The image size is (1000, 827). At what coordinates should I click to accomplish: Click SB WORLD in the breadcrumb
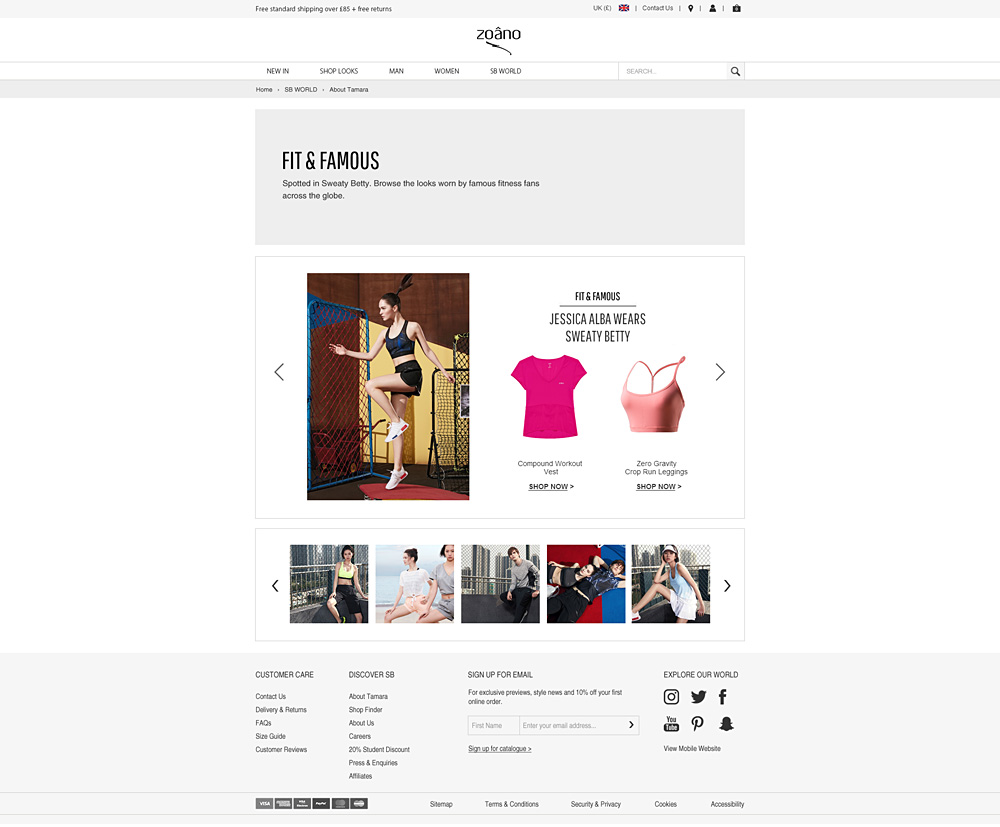(300, 90)
